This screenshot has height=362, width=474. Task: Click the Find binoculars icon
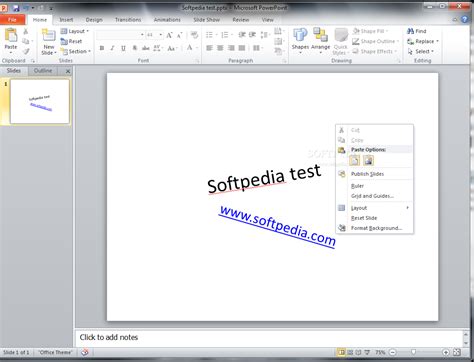[410, 31]
